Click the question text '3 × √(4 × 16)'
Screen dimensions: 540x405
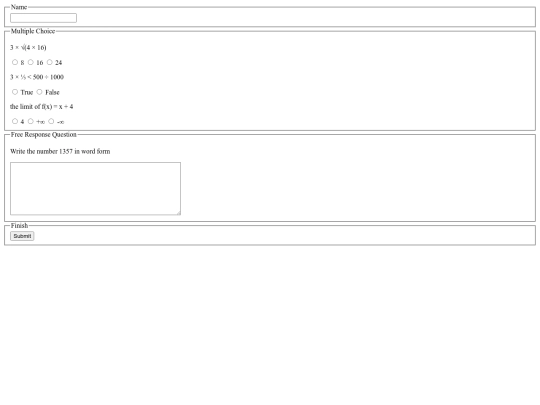click(x=28, y=48)
